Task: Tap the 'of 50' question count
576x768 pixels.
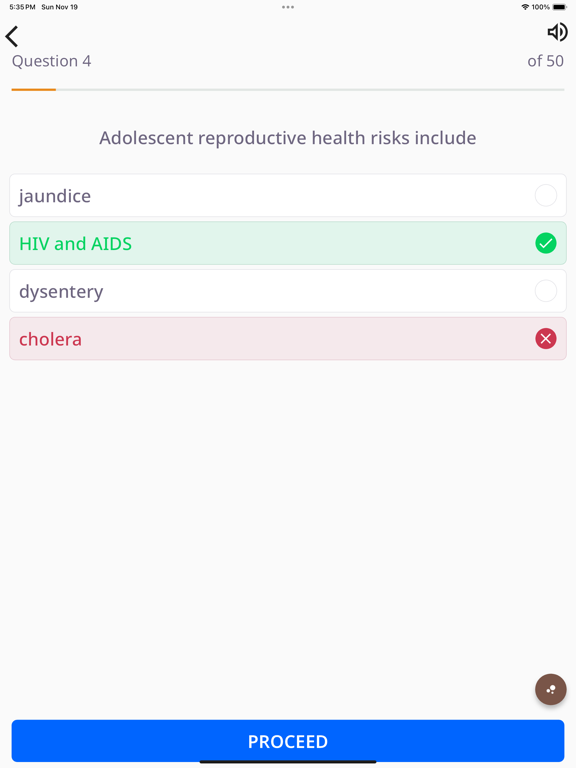Action: (x=545, y=61)
